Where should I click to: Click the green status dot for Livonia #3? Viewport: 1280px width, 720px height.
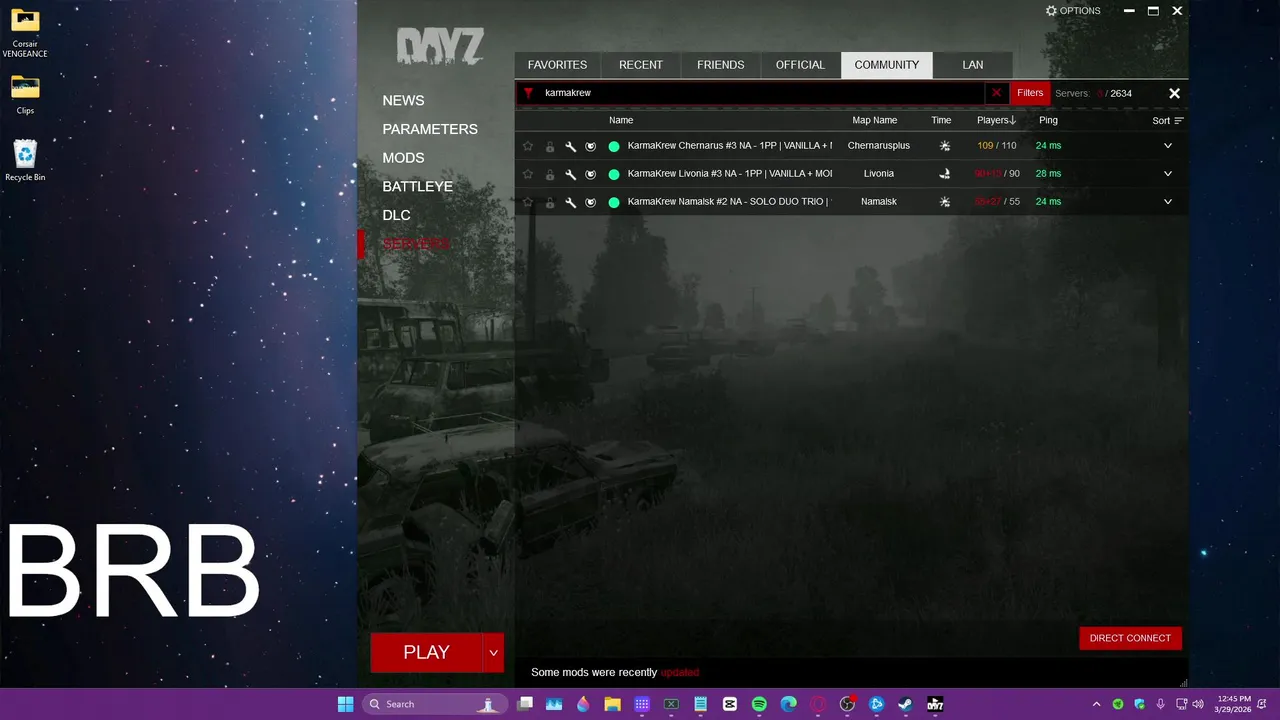click(614, 174)
